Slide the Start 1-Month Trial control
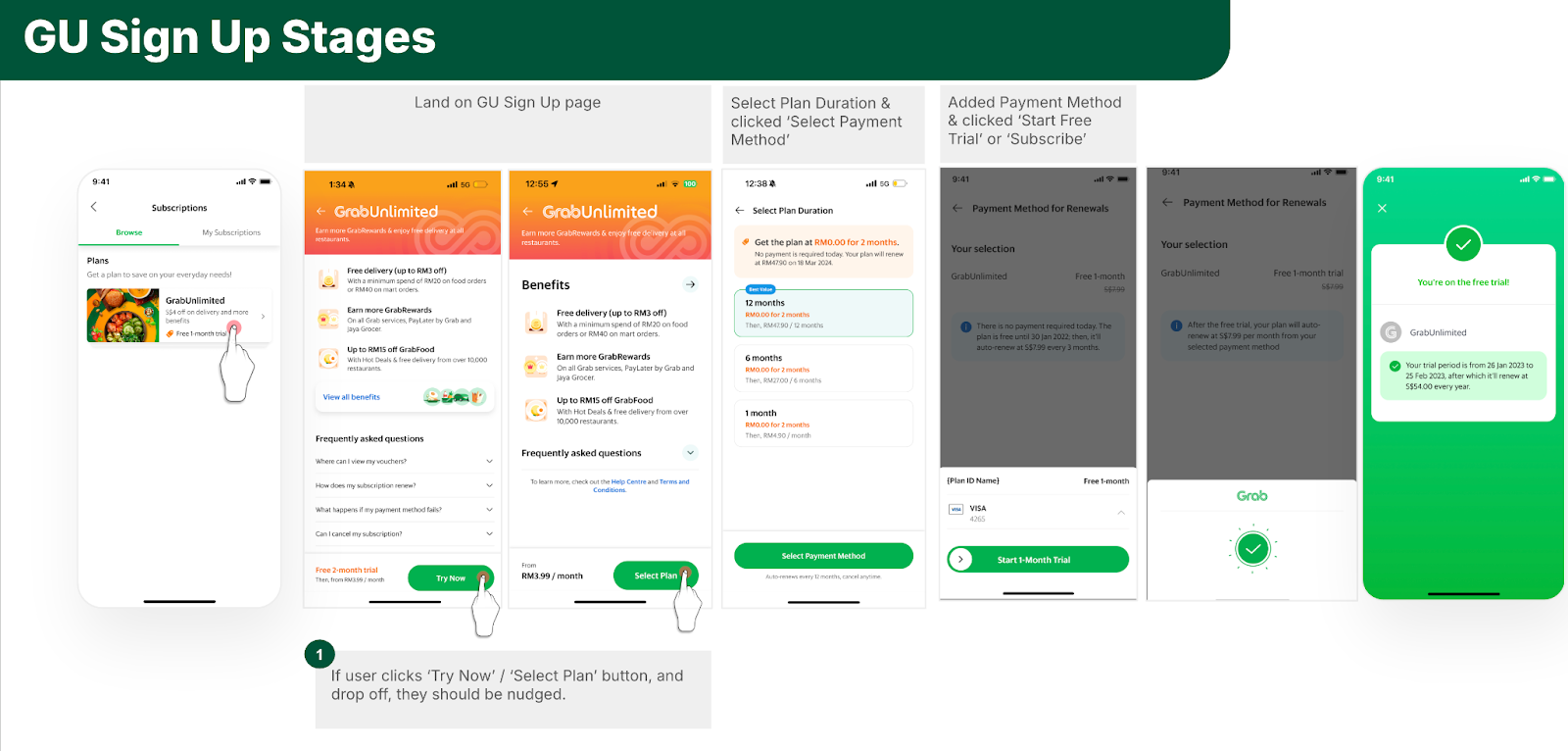 coord(961,560)
